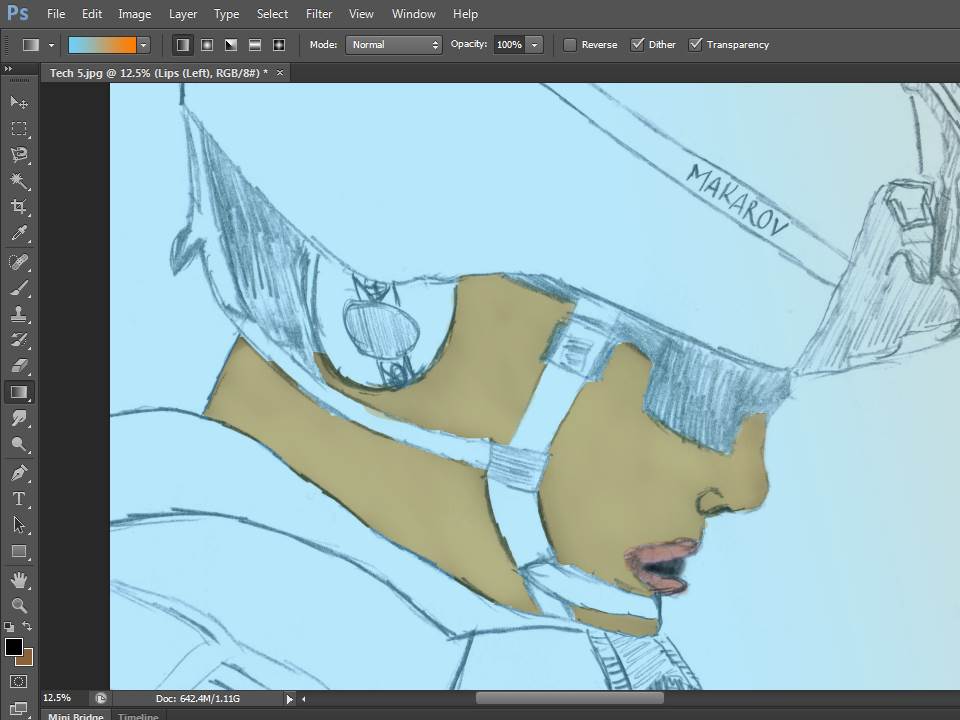Switch to the Mini Bridge tab

74,716
